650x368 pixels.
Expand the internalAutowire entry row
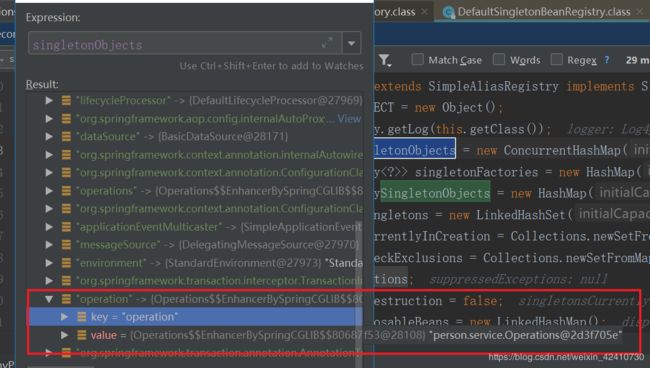tap(49, 155)
